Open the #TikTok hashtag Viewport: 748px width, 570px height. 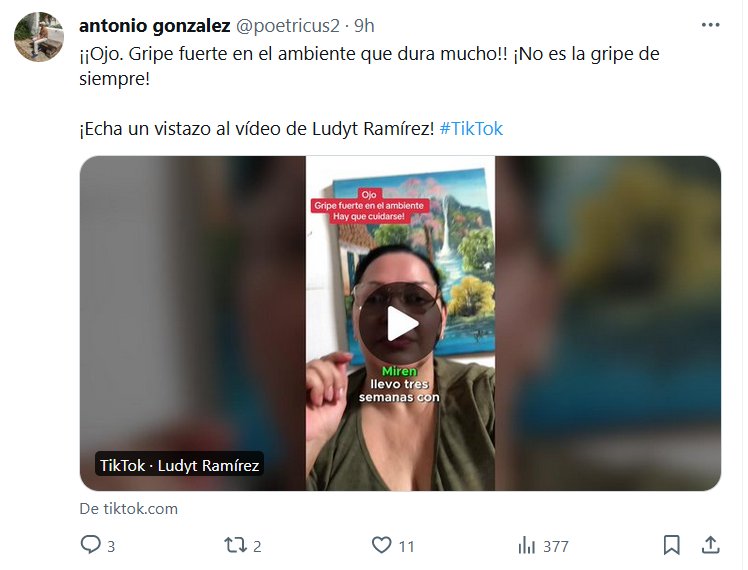click(471, 129)
